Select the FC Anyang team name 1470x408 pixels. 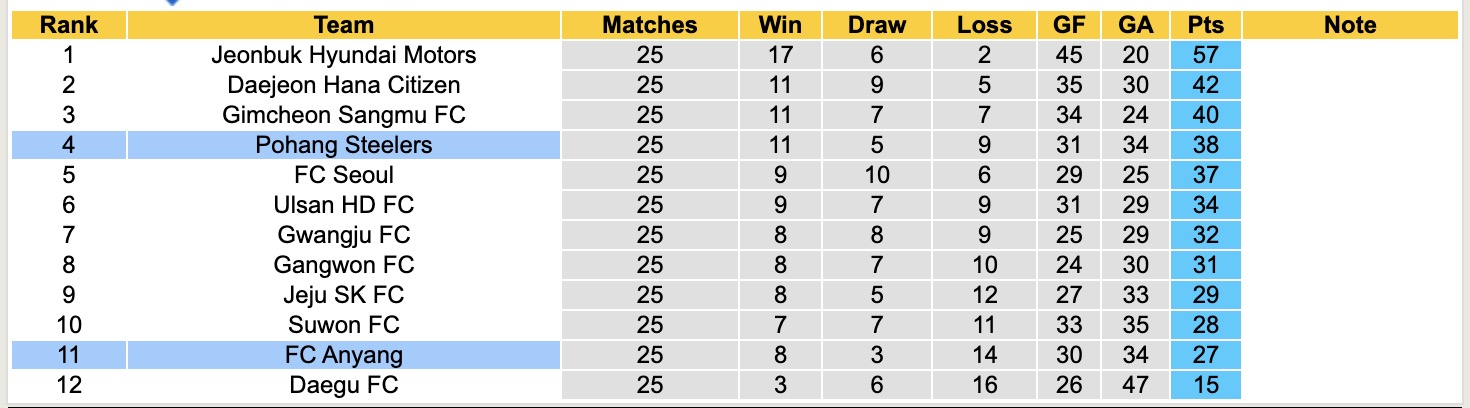(x=343, y=355)
